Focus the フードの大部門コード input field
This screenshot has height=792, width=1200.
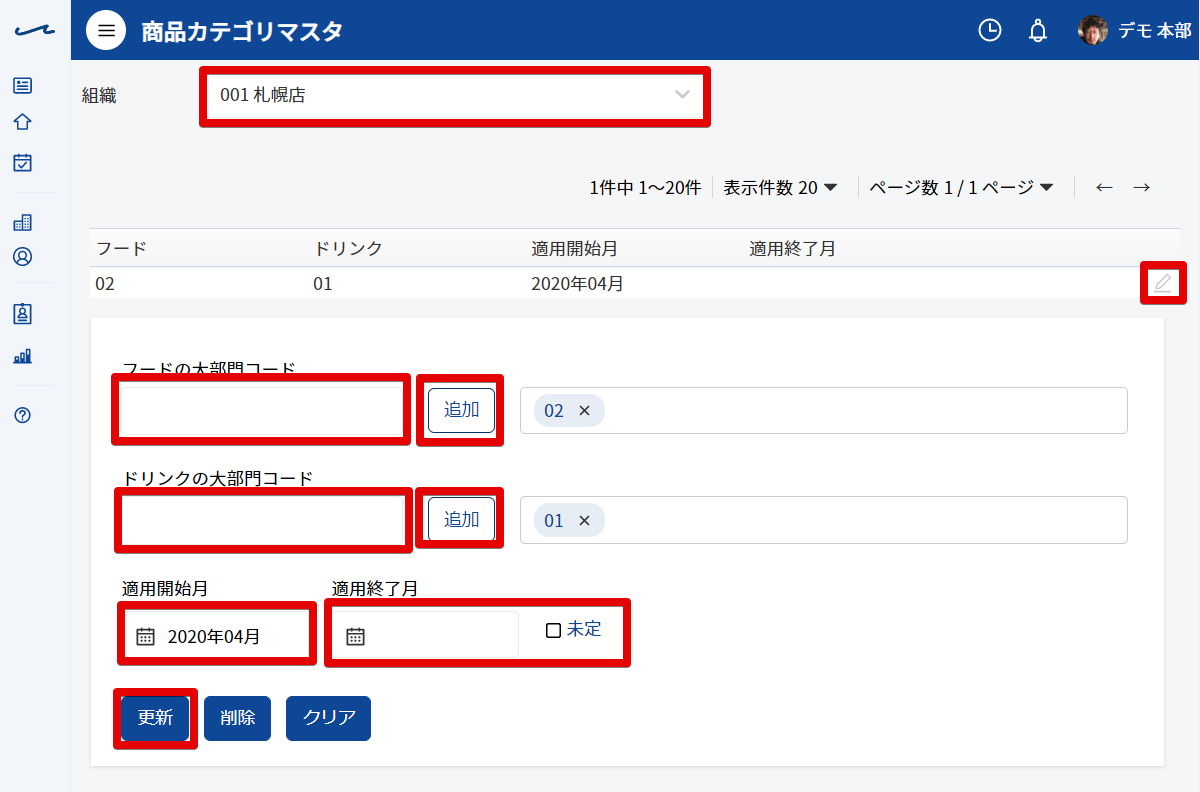click(x=262, y=410)
